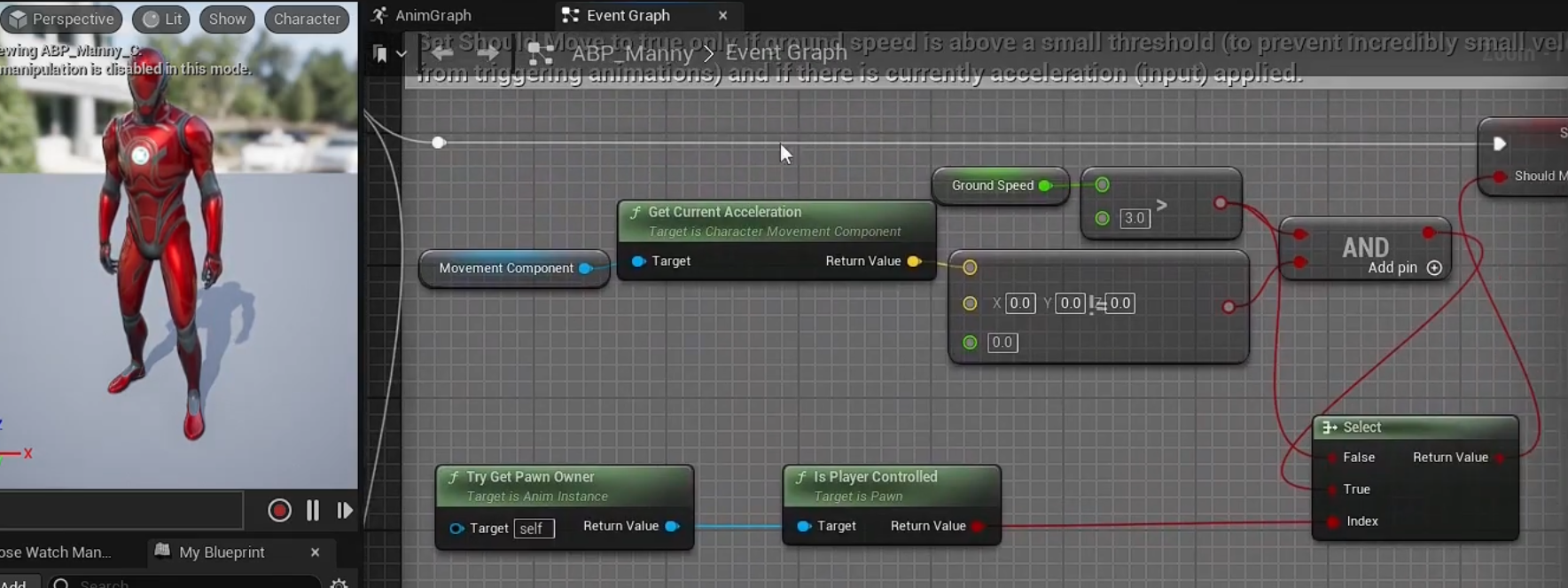
Task: Click the Target pin on Get Current Acceleration
Action: tap(638, 261)
